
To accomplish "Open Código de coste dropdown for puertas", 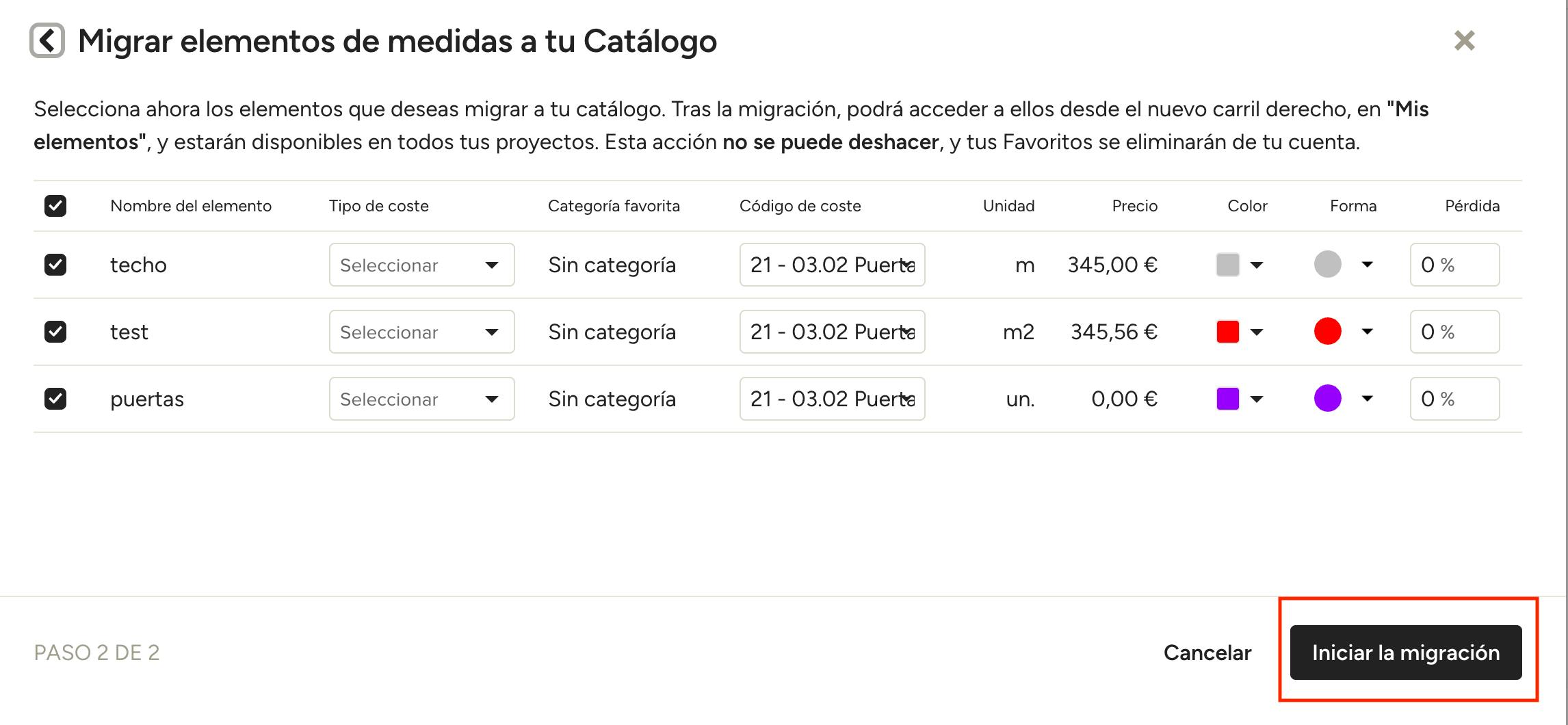I will 832,399.
